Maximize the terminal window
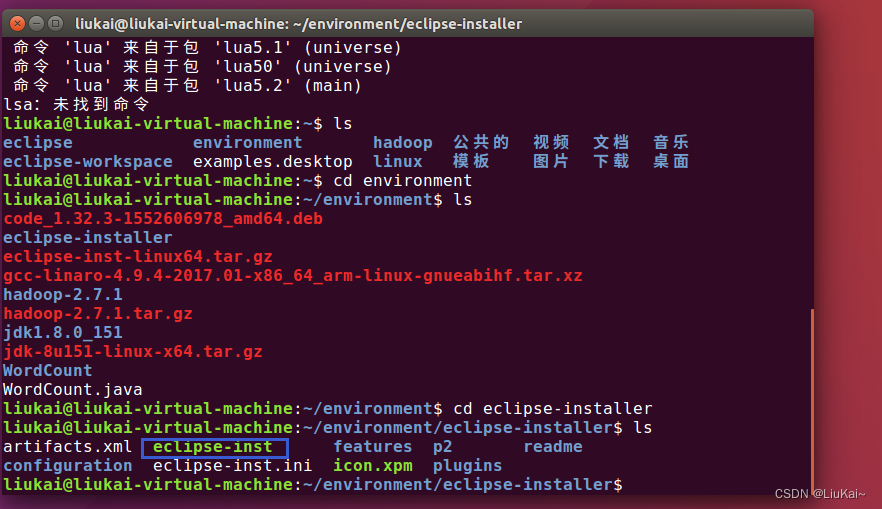 pyautogui.click(x=55, y=24)
